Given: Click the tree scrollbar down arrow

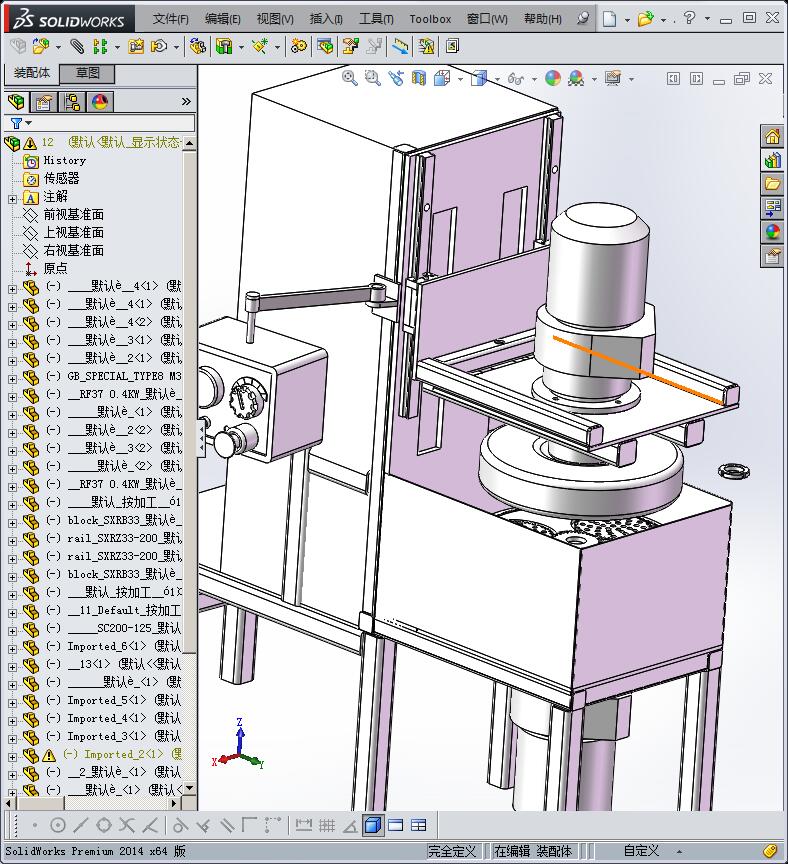Looking at the screenshot, I should (x=190, y=788).
